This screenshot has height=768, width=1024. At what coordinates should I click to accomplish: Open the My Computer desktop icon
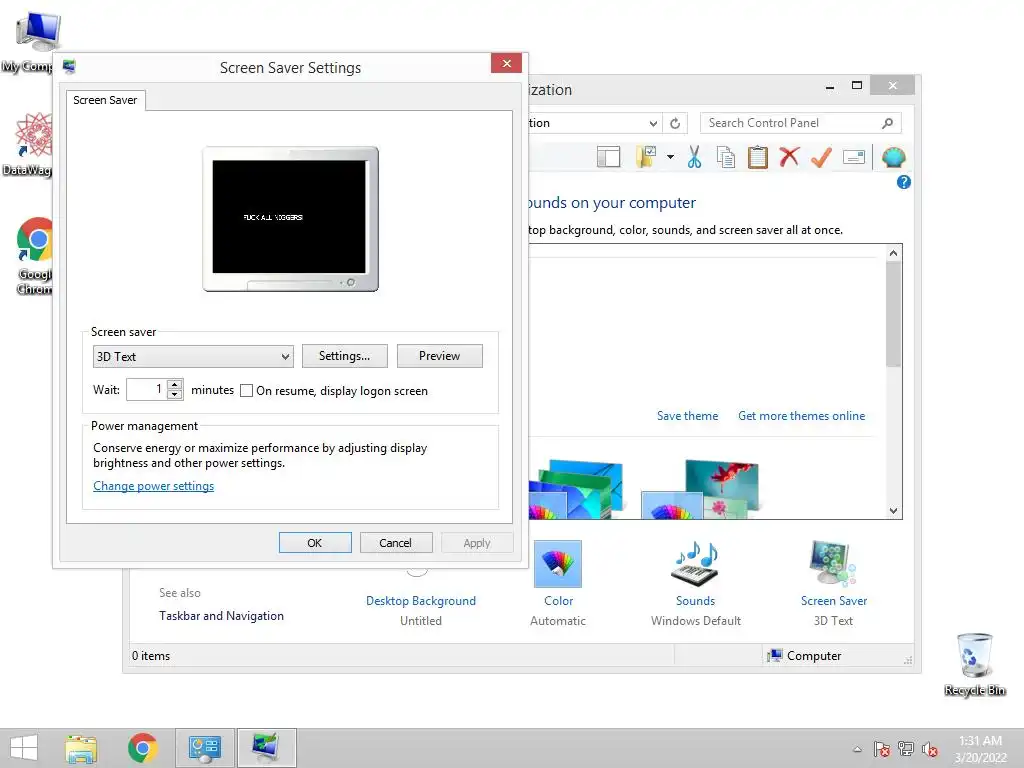pos(37,33)
